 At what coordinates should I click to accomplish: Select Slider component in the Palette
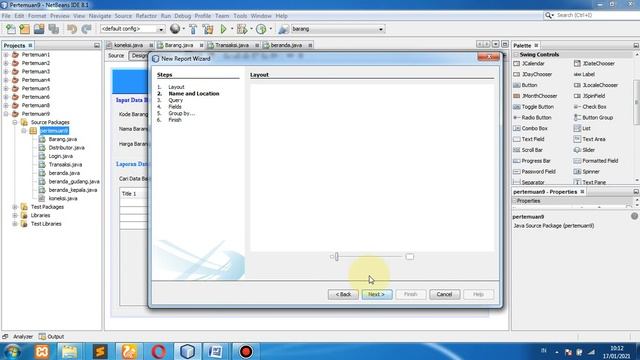click(x=584, y=150)
